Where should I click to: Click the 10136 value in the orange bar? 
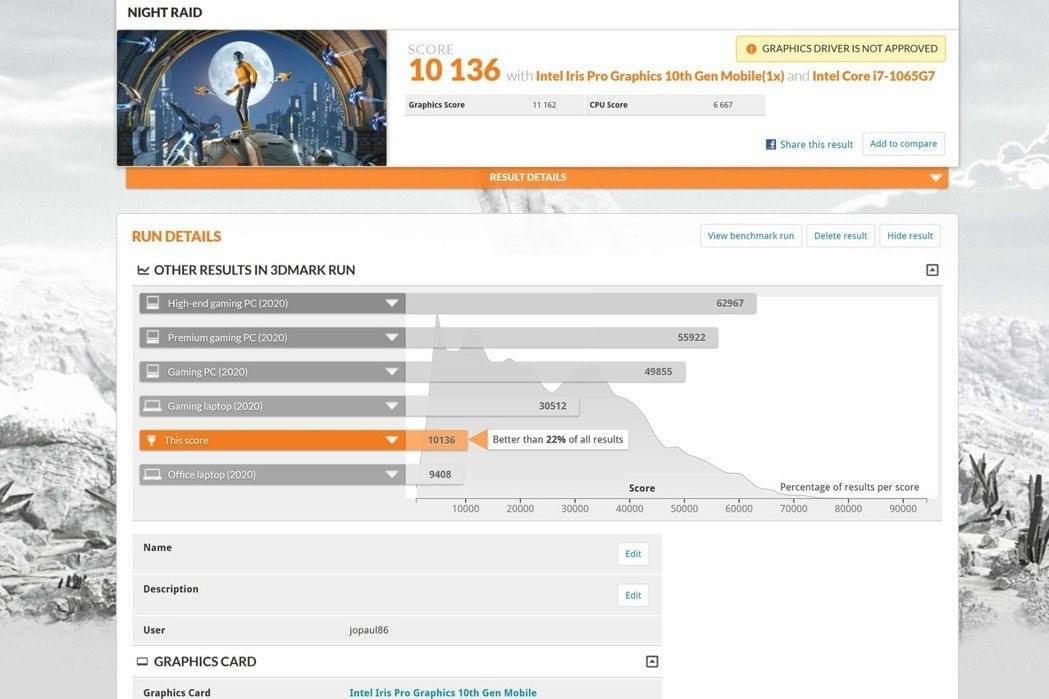click(441, 440)
